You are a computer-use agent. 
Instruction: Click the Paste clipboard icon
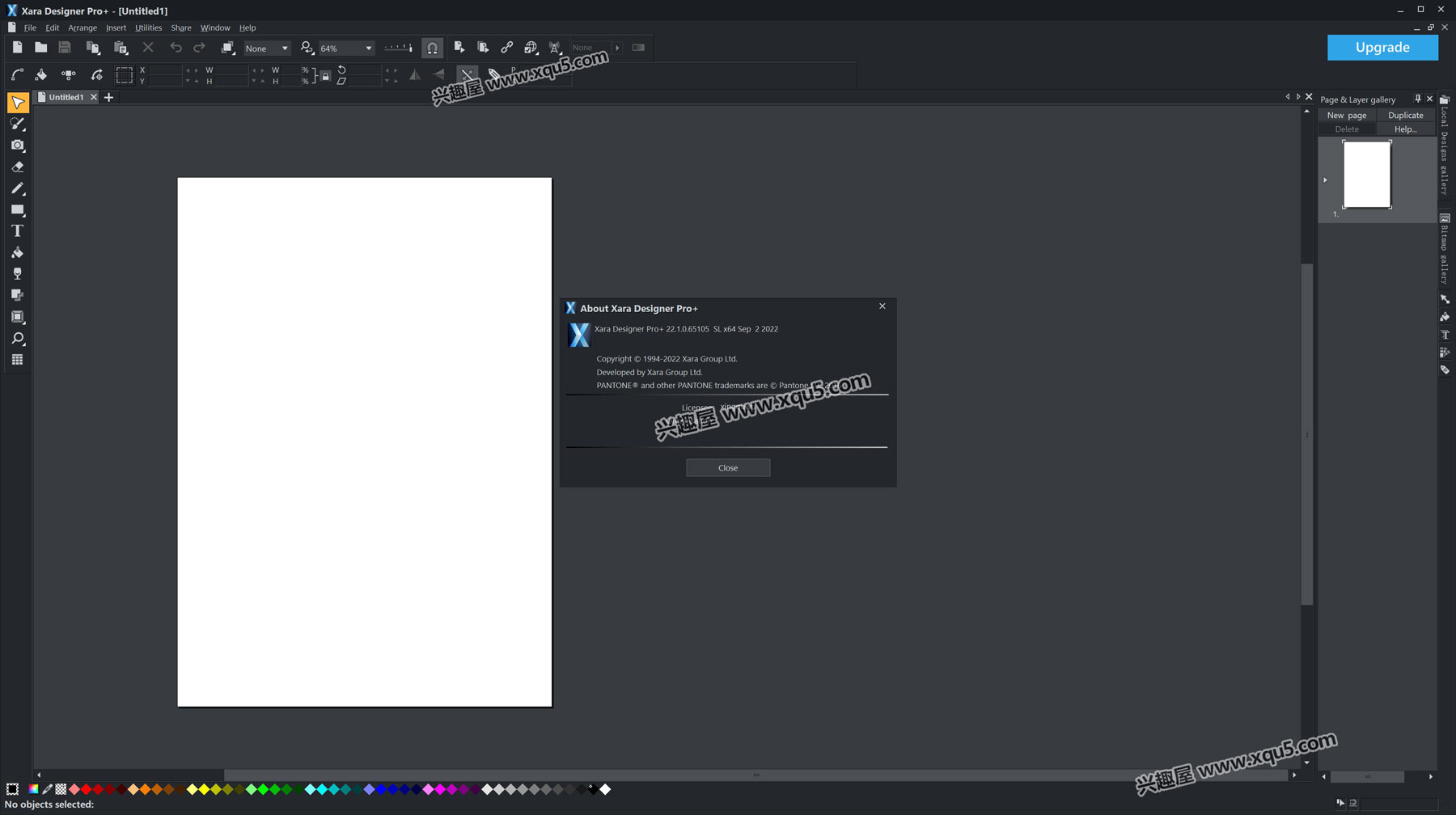tap(121, 48)
